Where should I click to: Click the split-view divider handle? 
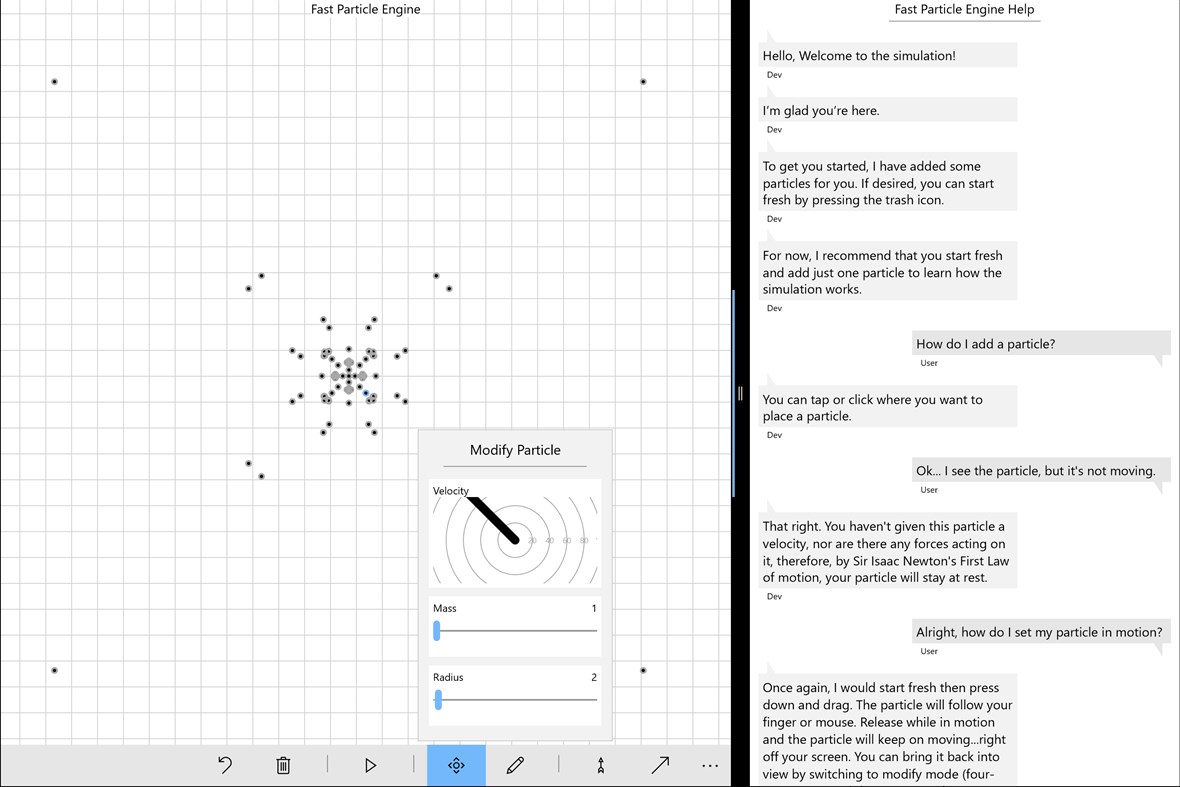tap(741, 394)
